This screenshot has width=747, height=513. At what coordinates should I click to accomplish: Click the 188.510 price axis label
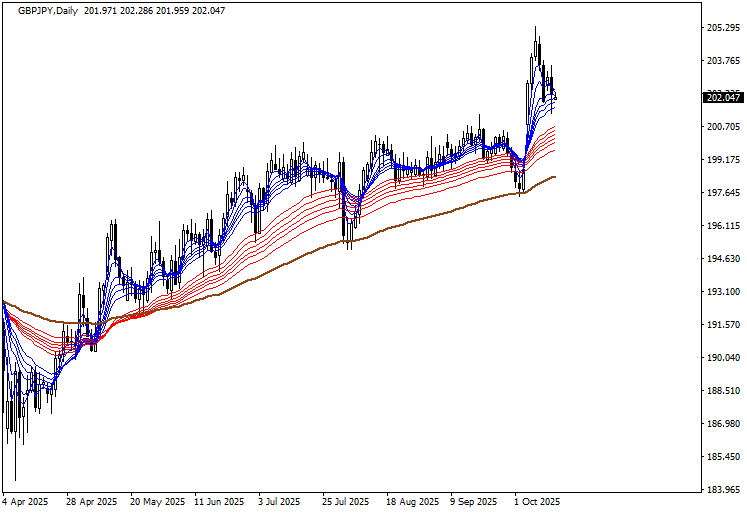(723, 391)
